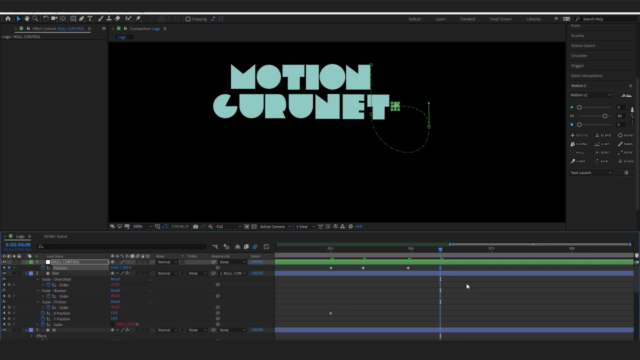The height and width of the screenshot is (360, 640).
Task: Click the ORBIT button in Motion 2
Action: coord(603,153)
